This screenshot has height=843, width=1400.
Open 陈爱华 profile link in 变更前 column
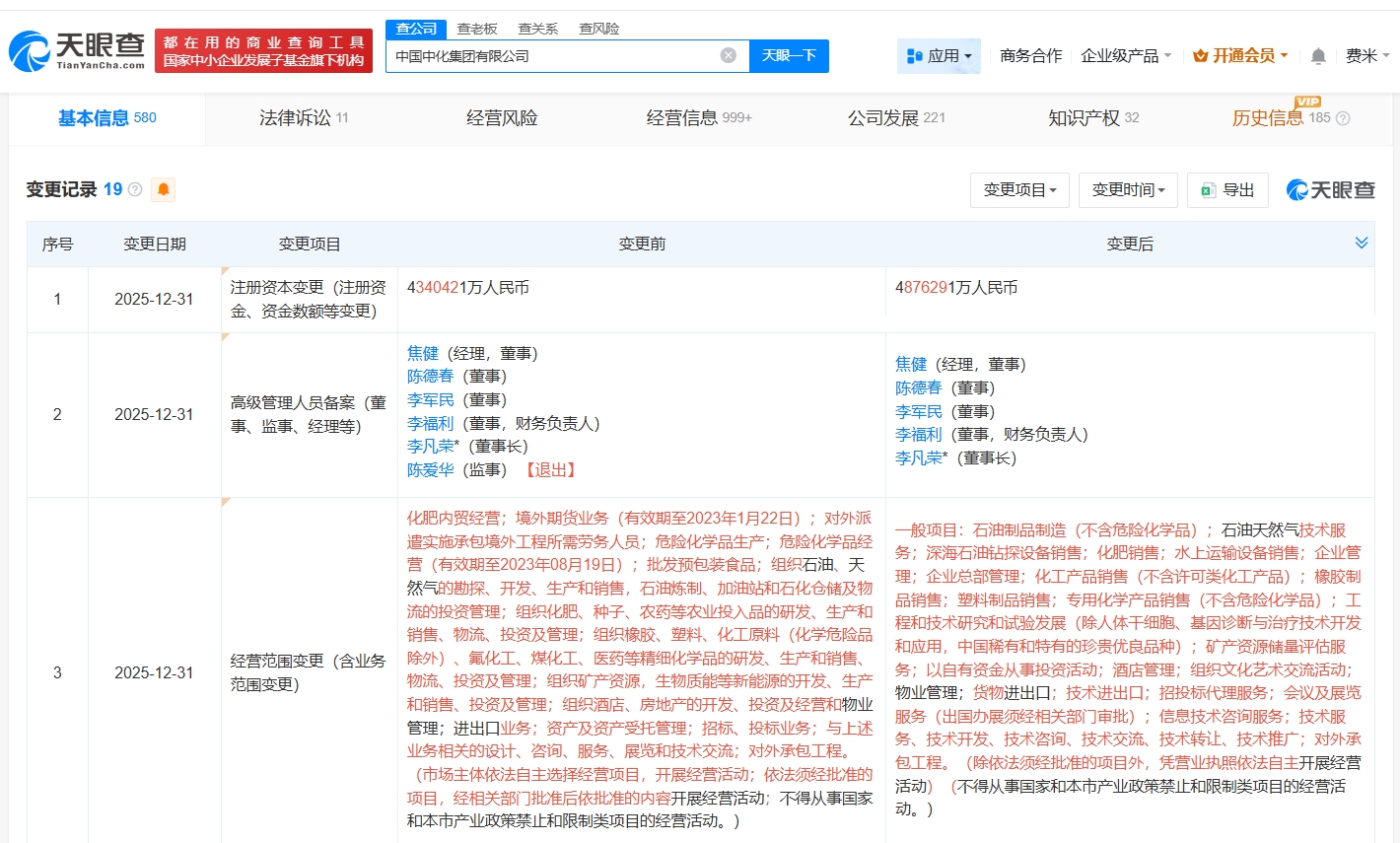tap(431, 470)
